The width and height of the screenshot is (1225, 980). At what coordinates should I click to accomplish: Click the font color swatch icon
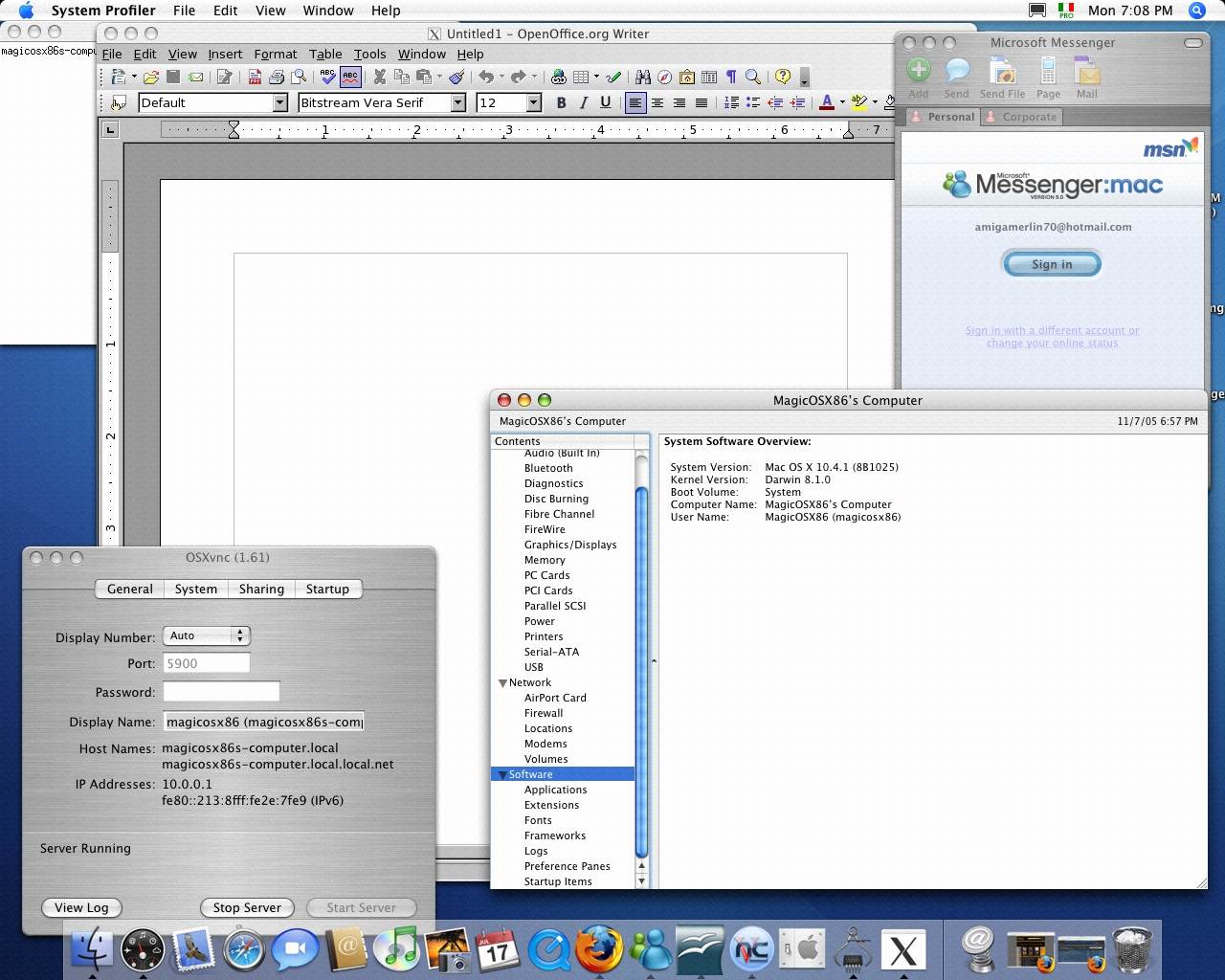(827, 102)
